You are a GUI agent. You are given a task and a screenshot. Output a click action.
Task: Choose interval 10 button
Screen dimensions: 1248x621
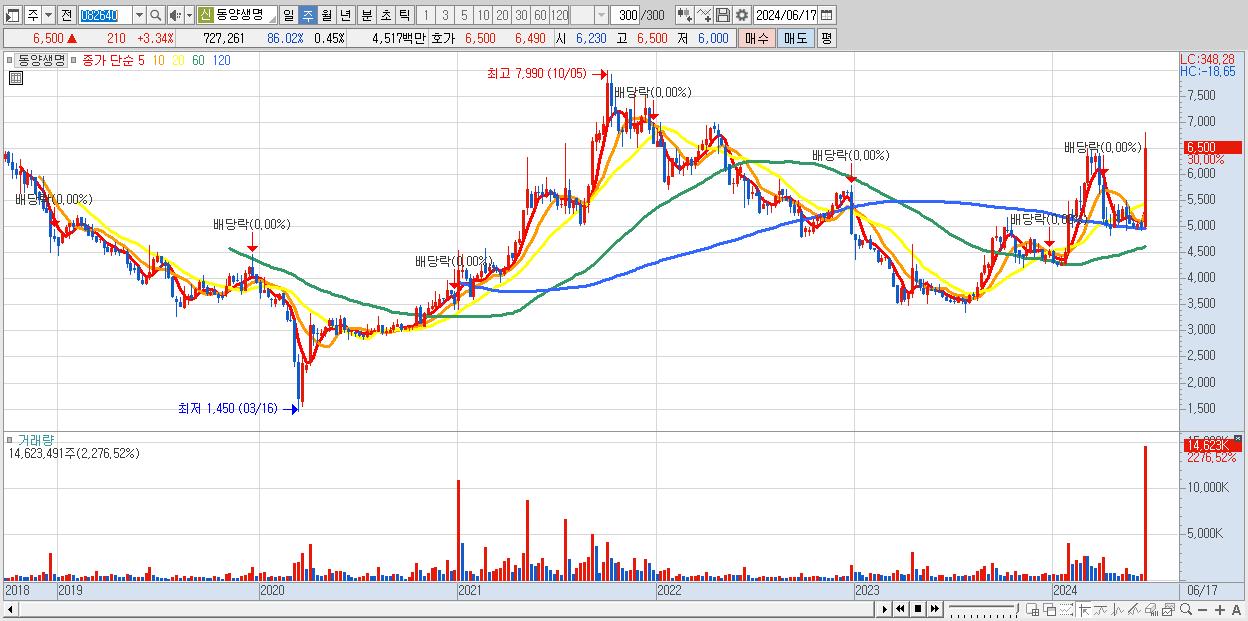pos(483,15)
